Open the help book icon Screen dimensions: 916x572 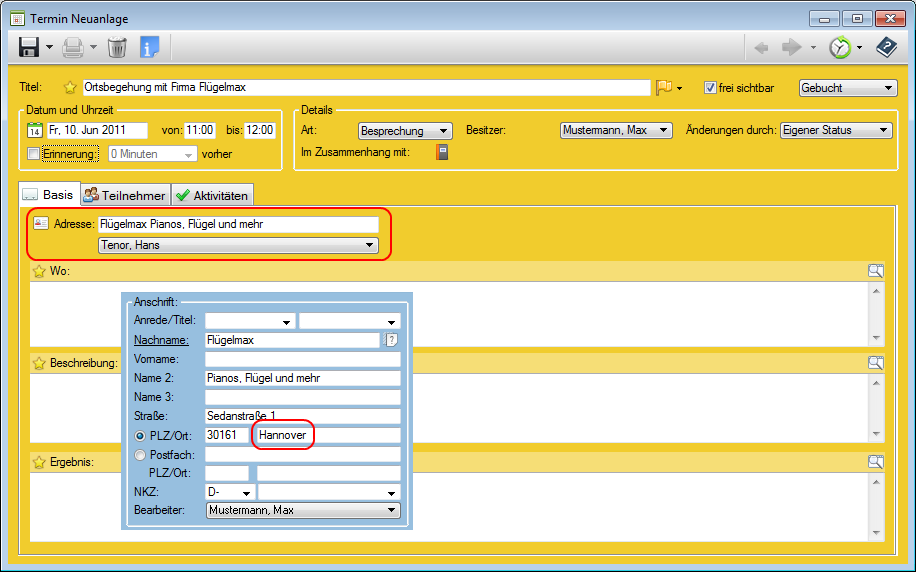pyautogui.click(x=886, y=47)
